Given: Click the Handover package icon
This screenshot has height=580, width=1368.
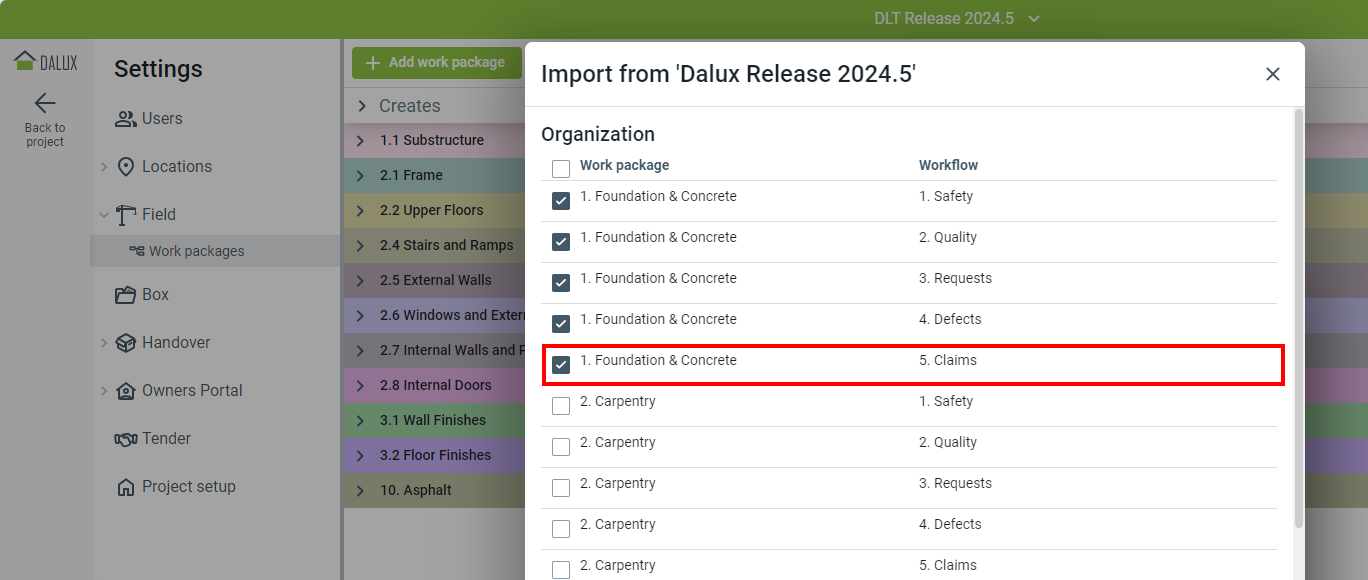Looking at the screenshot, I should [126, 343].
